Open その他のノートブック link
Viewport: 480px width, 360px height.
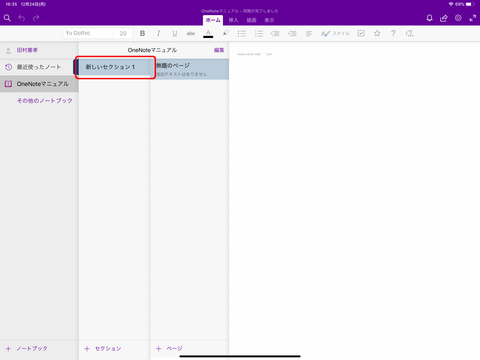[x=45, y=100]
